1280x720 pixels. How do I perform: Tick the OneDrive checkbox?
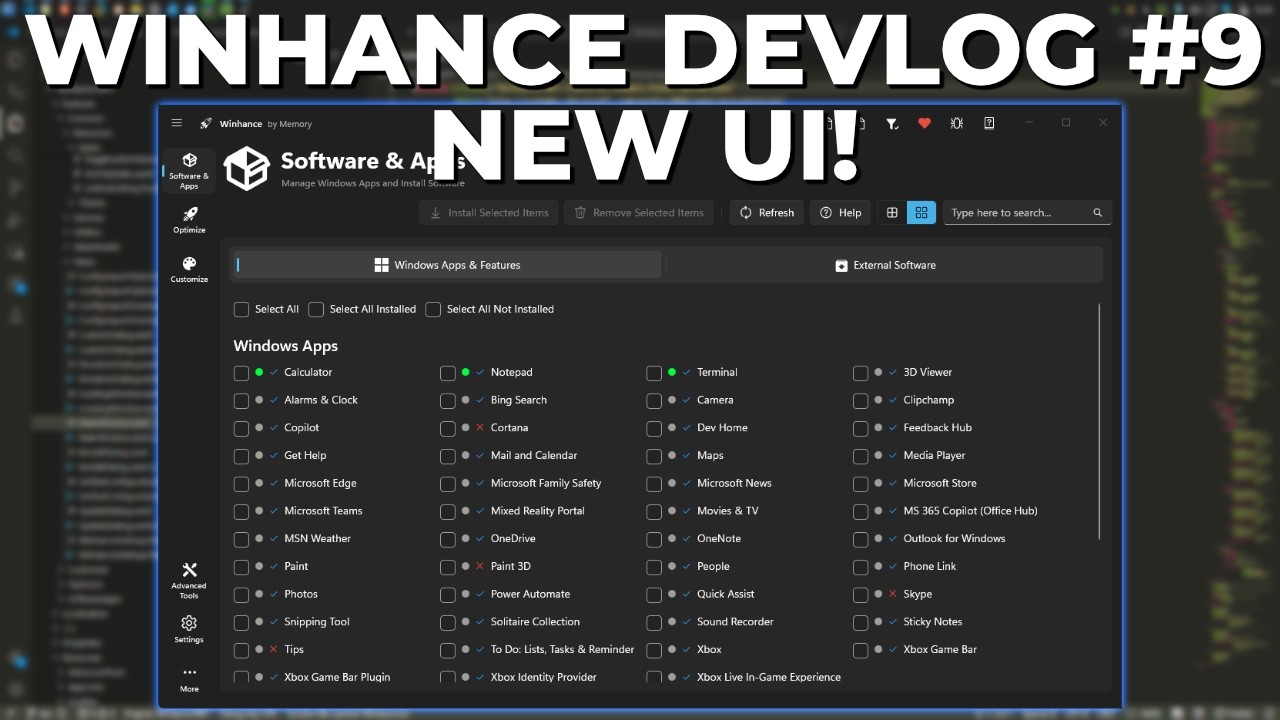coord(448,539)
